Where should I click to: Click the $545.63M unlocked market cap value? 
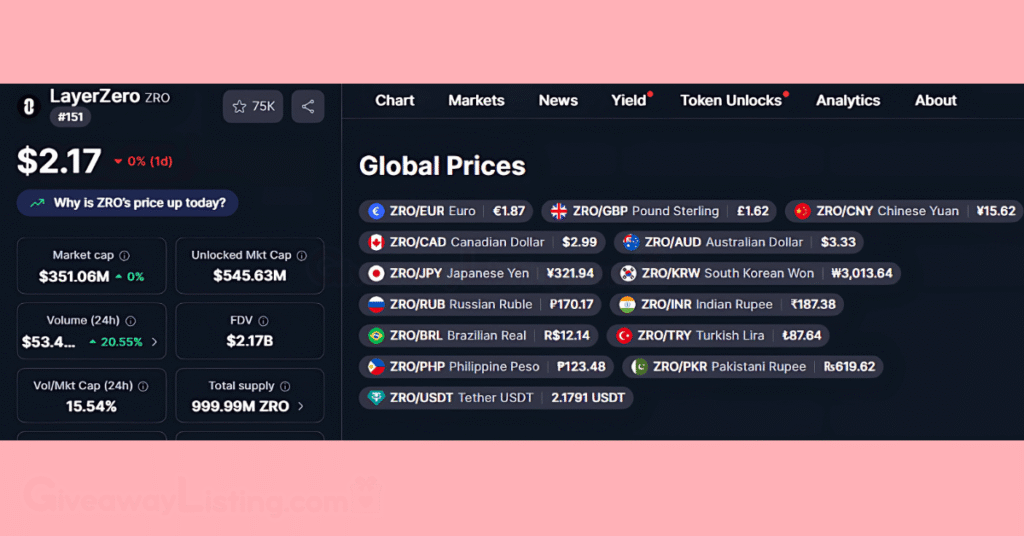point(249,276)
